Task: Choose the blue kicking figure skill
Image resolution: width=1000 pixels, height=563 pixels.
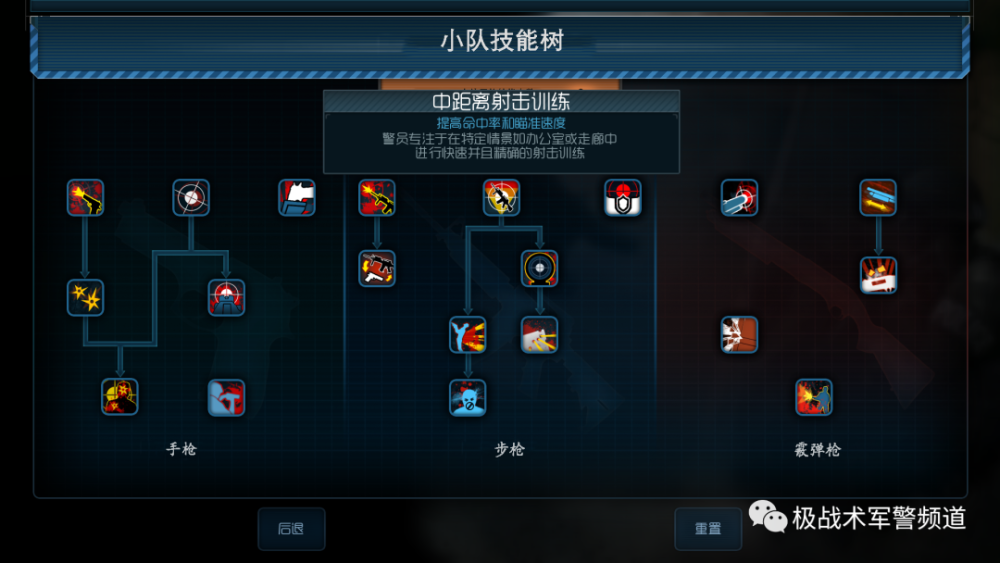Action: 467,335
